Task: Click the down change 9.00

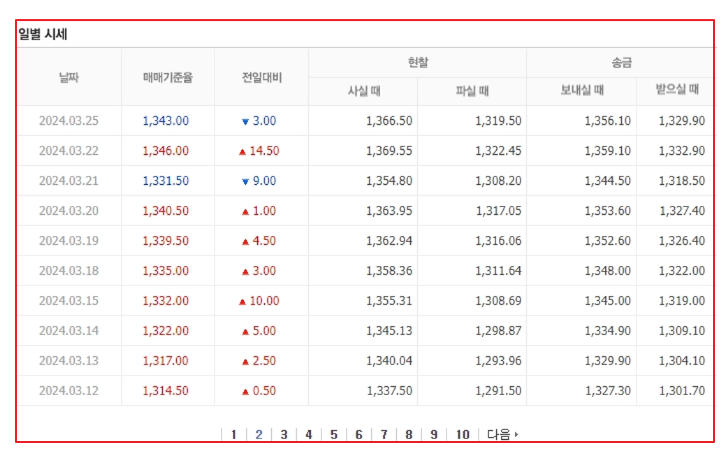Action: [259, 181]
